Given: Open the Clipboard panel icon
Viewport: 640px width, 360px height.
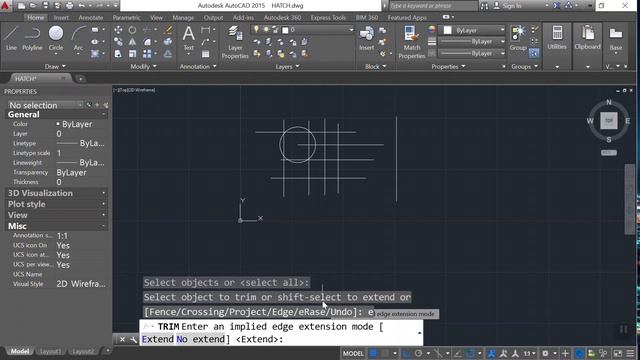Looking at the screenshot, I should click(x=587, y=38).
